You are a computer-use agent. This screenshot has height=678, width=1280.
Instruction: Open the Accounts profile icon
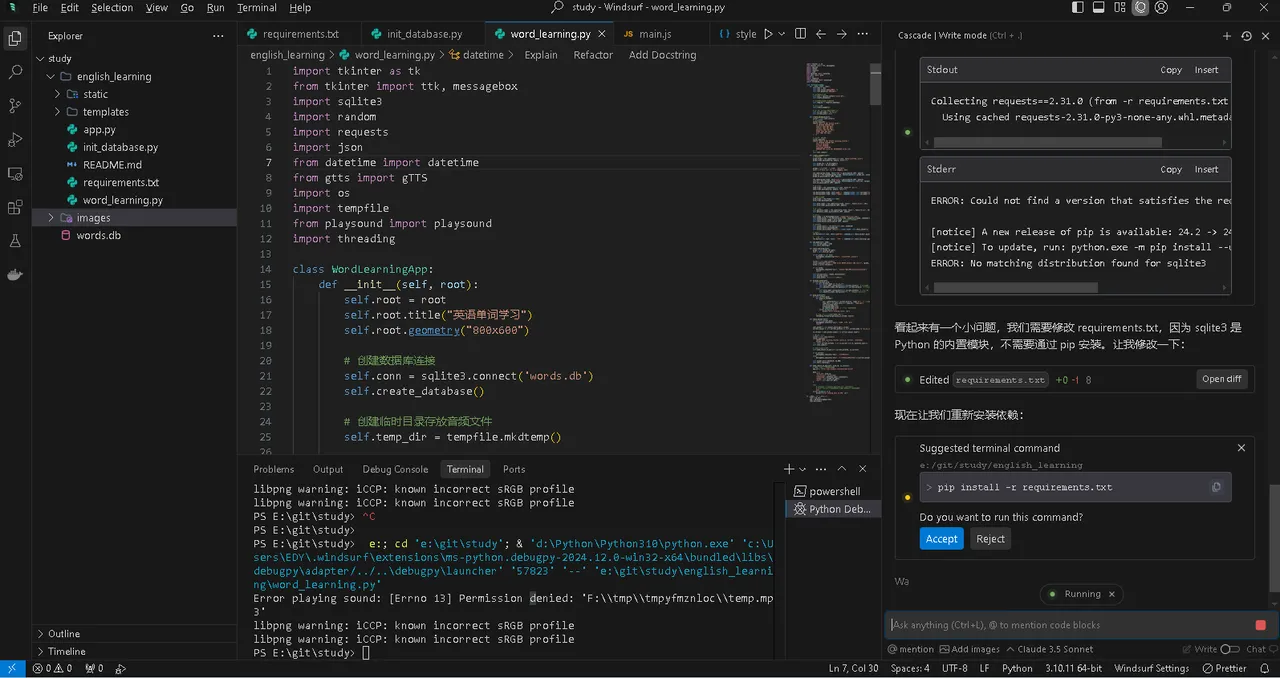[x=1161, y=8]
